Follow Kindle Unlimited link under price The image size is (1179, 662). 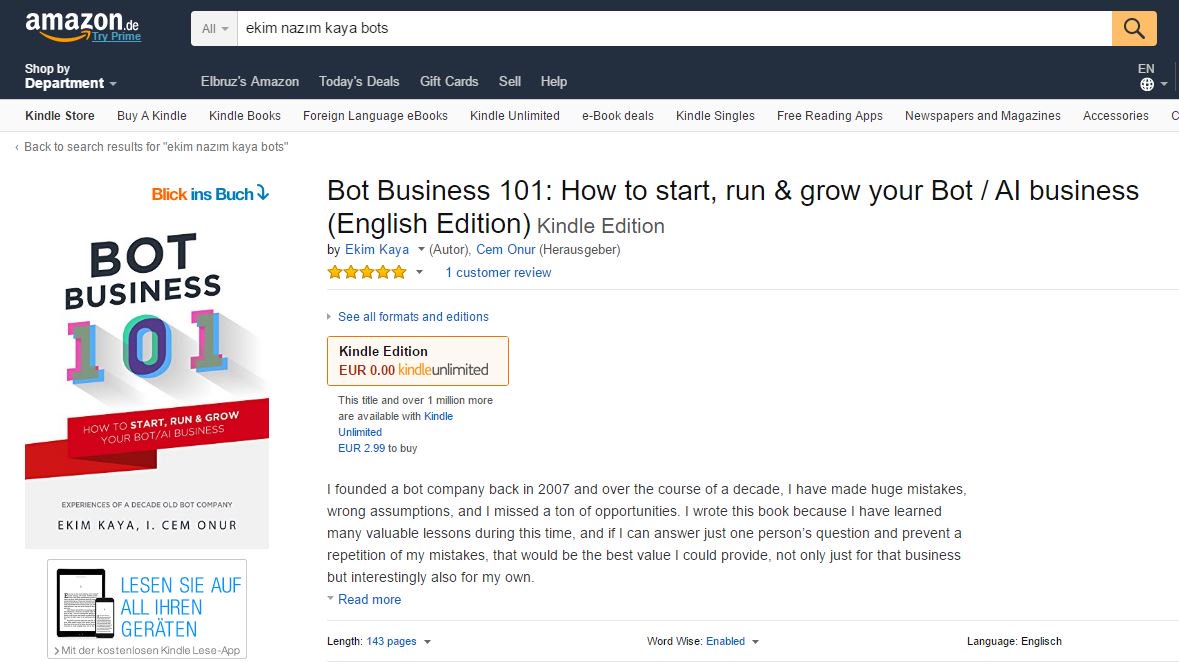[x=396, y=424]
